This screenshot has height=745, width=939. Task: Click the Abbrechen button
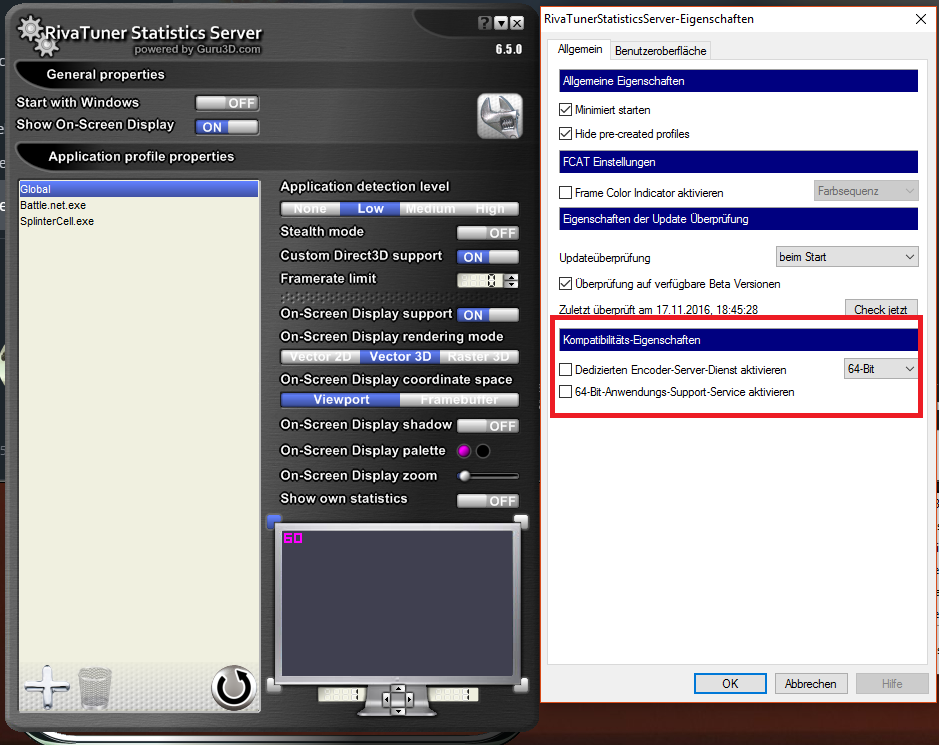[811, 683]
